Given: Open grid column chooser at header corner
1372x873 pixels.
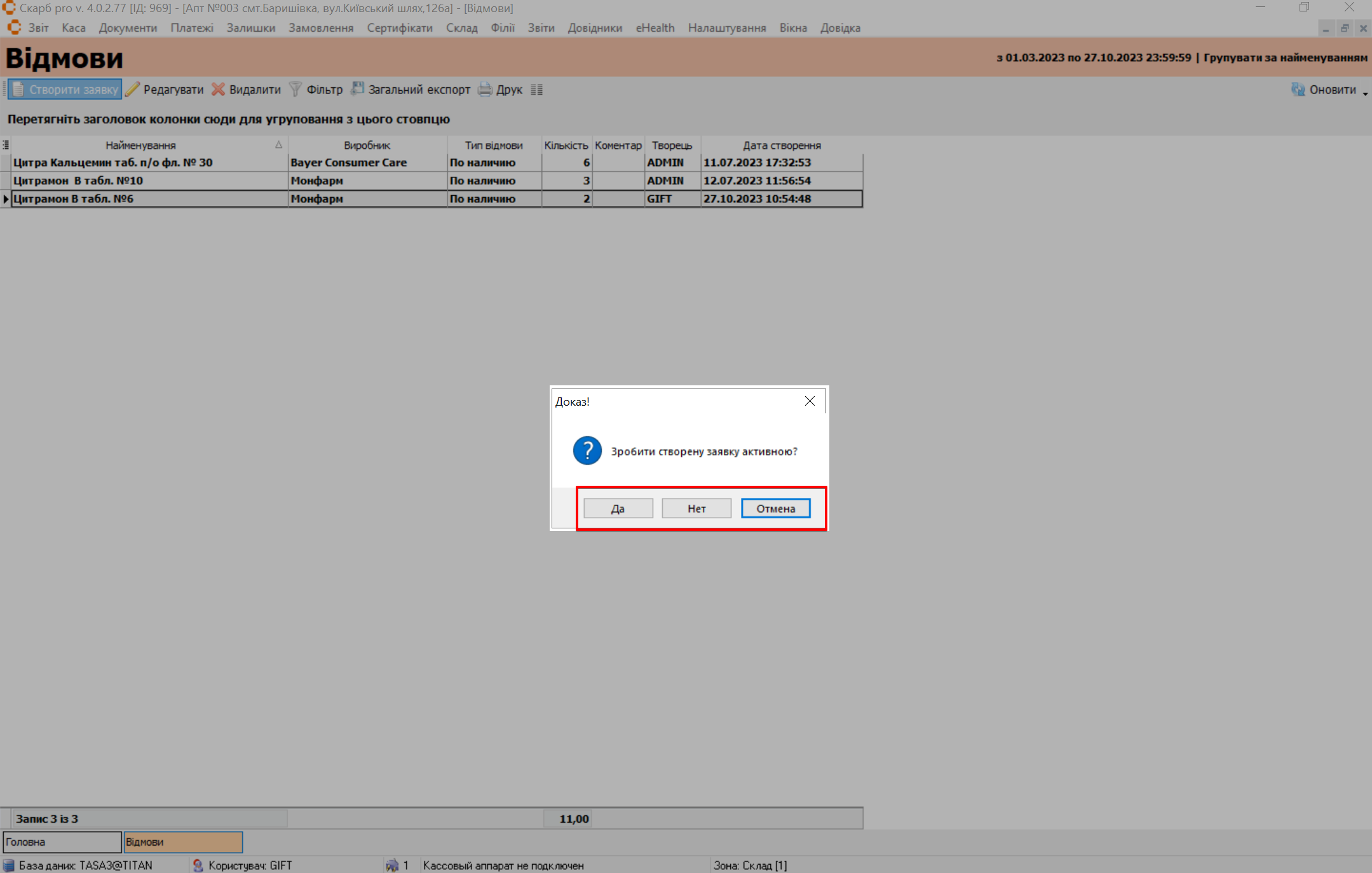Looking at the screenshot, I should coord(6,145).
